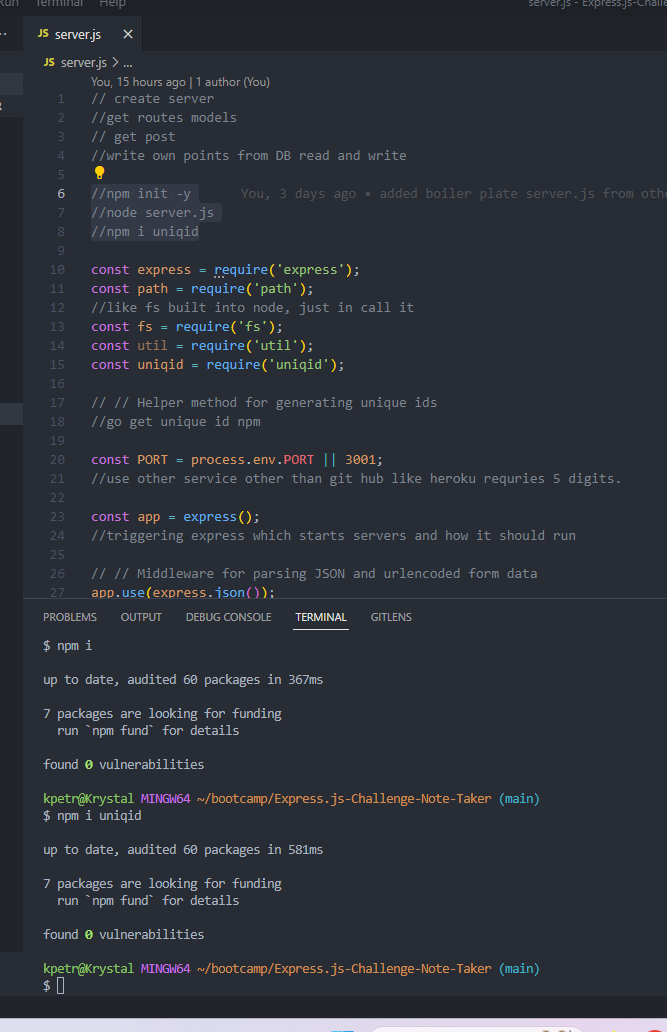Click the PORT constant value 3001
The image size is (667, 1032).
(x=360, y=459)
